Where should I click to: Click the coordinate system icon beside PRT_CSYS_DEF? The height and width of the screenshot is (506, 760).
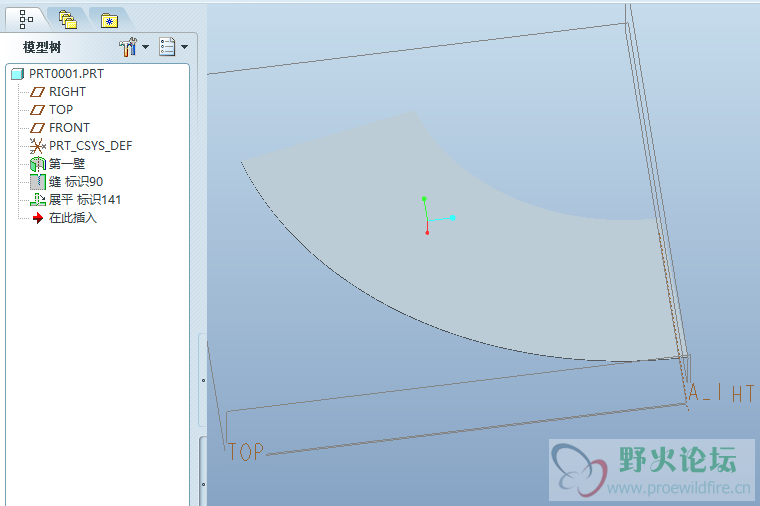point(37,146)
